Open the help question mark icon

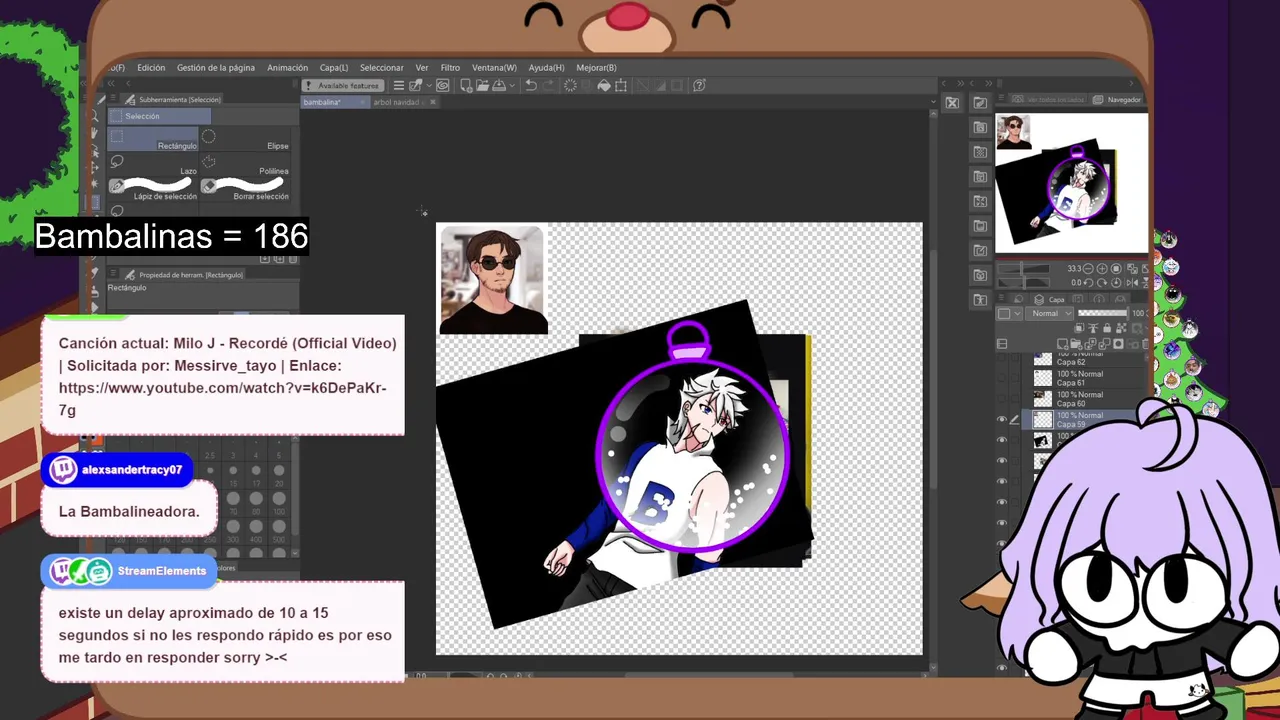[699, 85]
